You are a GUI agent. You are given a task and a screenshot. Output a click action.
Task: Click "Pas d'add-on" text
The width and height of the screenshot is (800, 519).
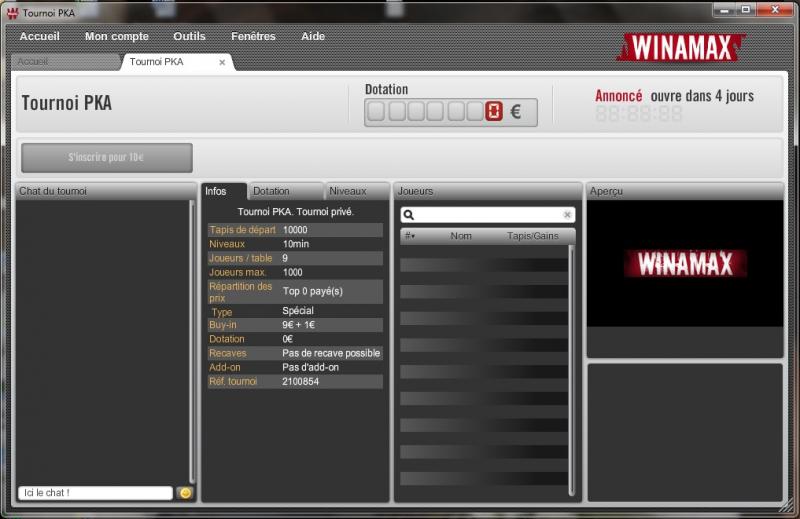pos(311,367)
